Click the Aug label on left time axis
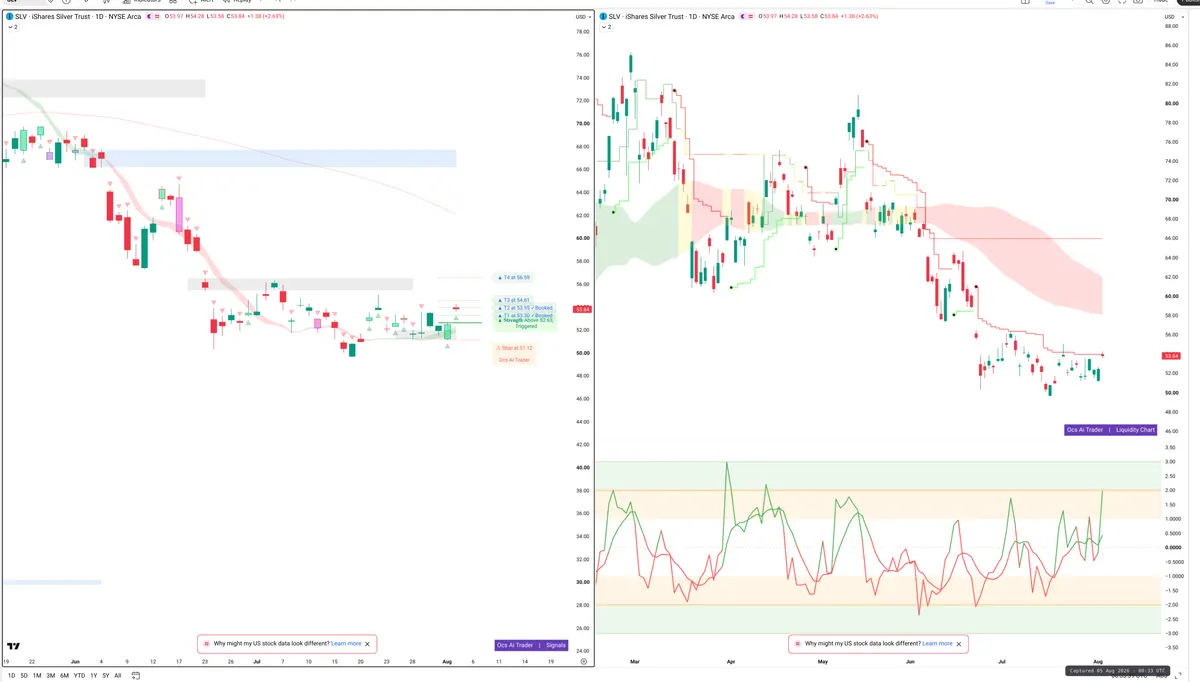Screen dimensions: 1200x682 pyautogui.click(x=446, y=662)
